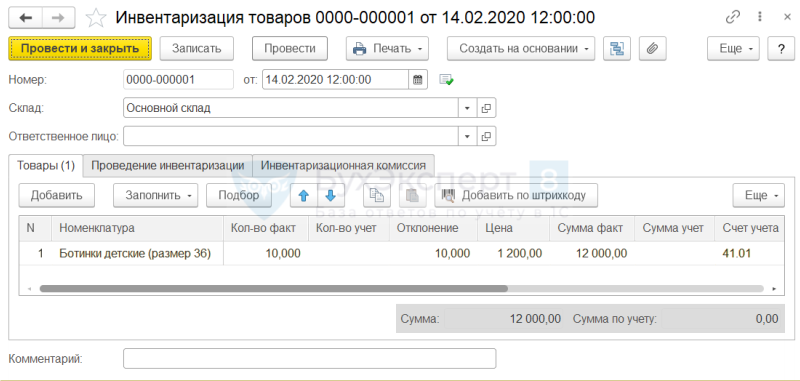Click the Добавить по штрихкоду button
Image resolution: width=800 pixels, height=381 pixels.
516,196
